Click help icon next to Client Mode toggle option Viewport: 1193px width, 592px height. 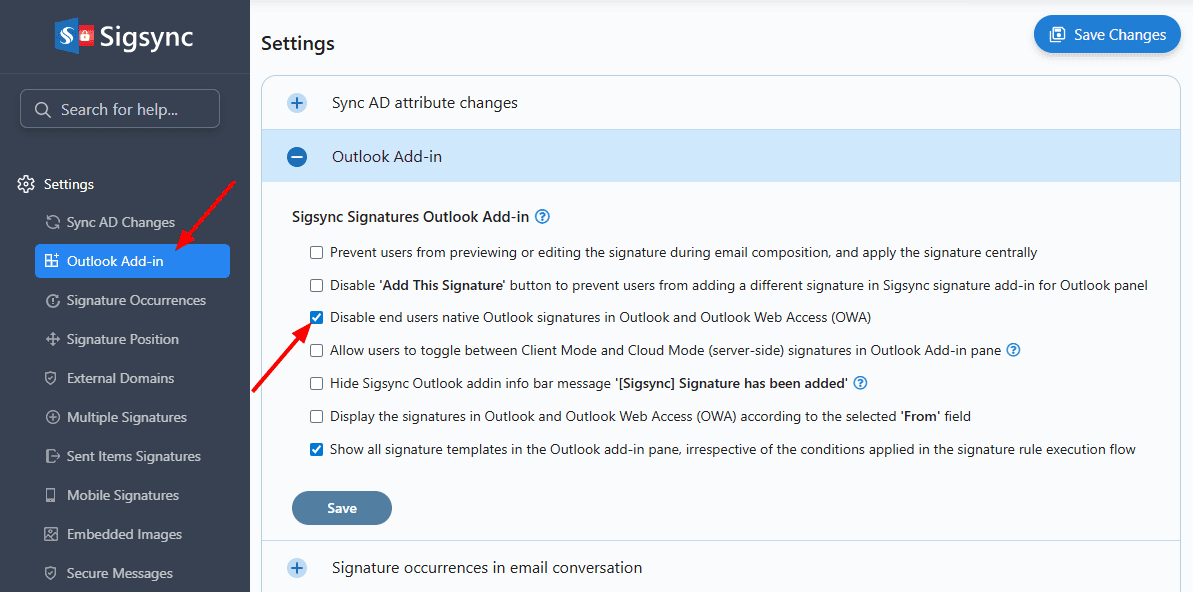point(1013,350)
